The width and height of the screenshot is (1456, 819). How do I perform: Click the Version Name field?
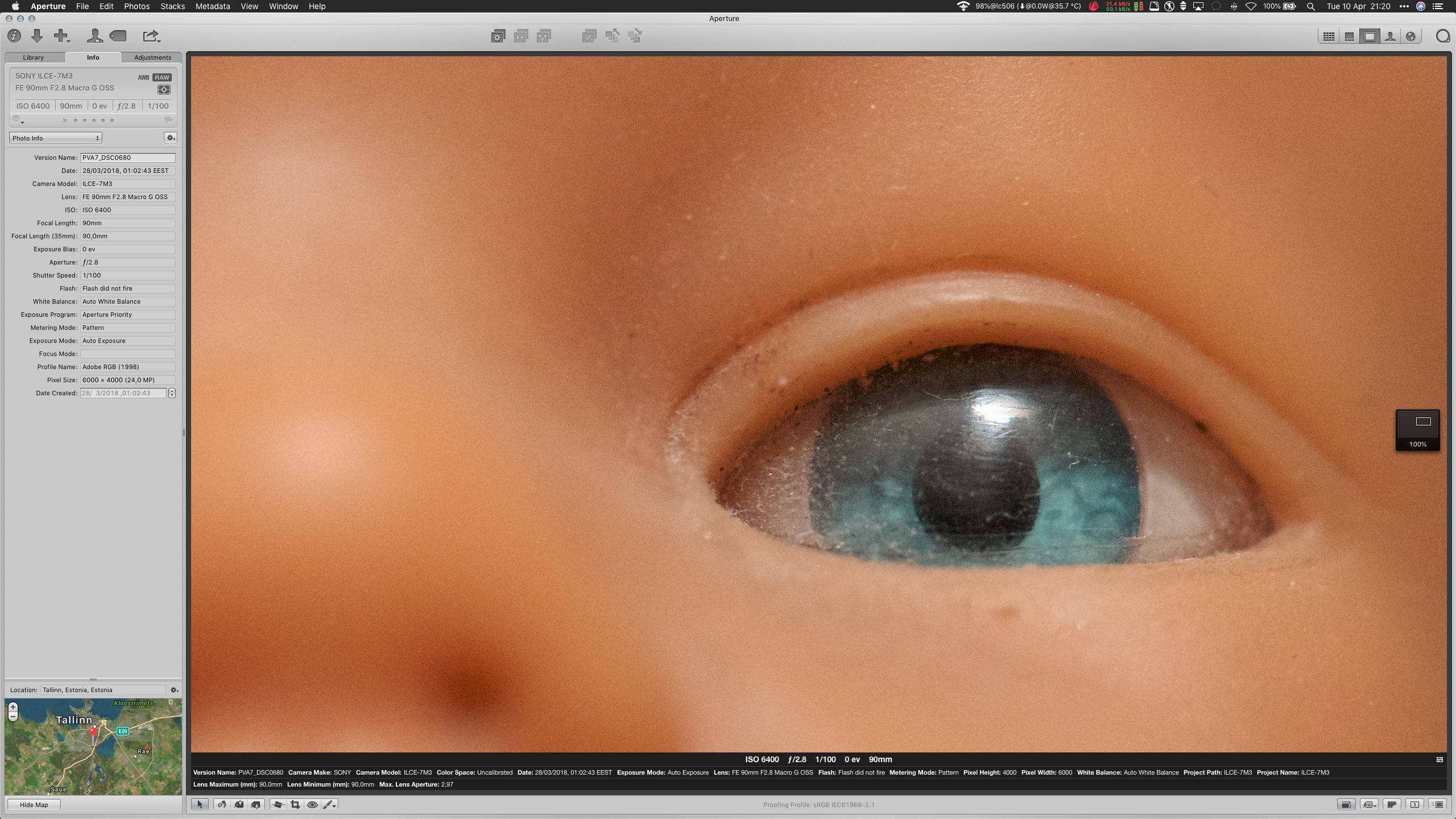click(x=127, y=158)
